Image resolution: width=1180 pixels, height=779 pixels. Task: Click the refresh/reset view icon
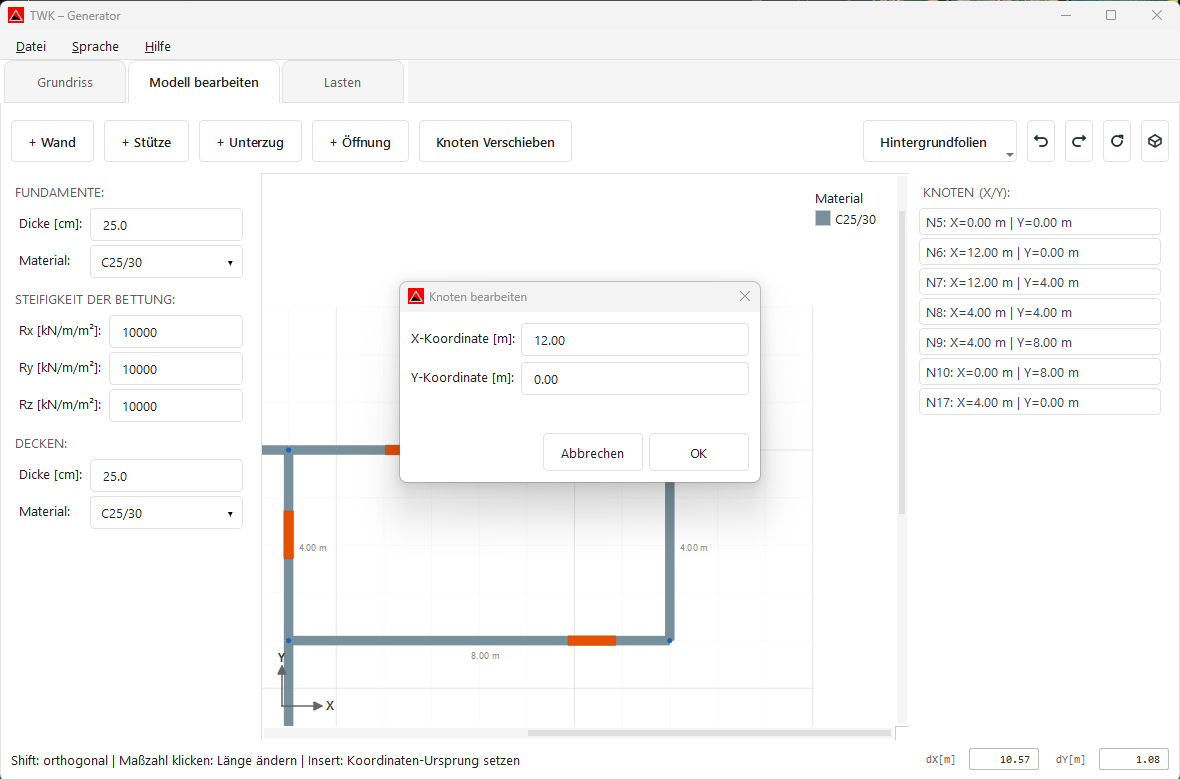(1117, 141)
